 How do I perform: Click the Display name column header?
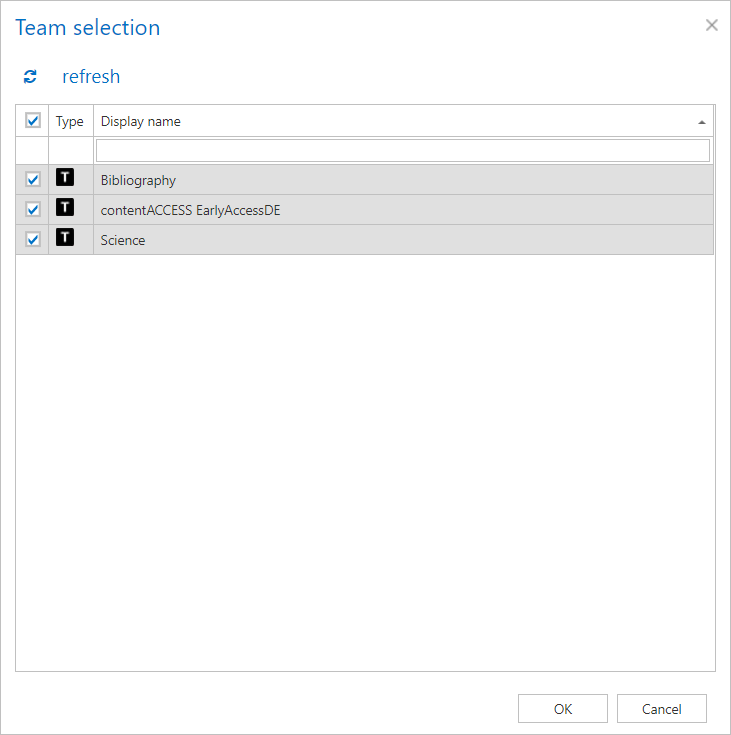(141, 121)
